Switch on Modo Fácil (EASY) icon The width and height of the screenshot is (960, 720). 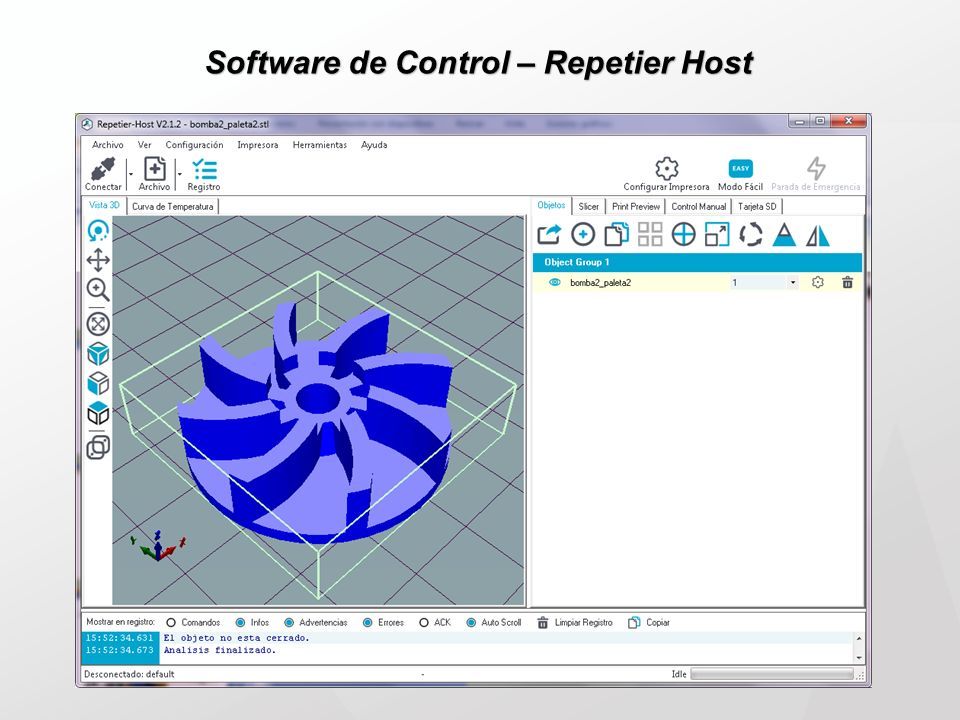click(x=740, y=168)
